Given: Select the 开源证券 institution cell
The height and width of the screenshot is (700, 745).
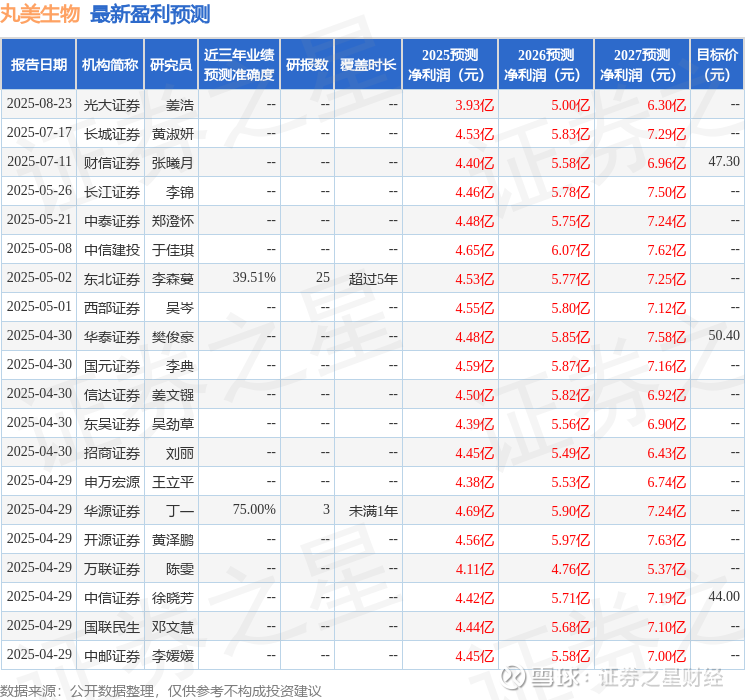Looking at the screenshot, I should (x=112, y=540).
